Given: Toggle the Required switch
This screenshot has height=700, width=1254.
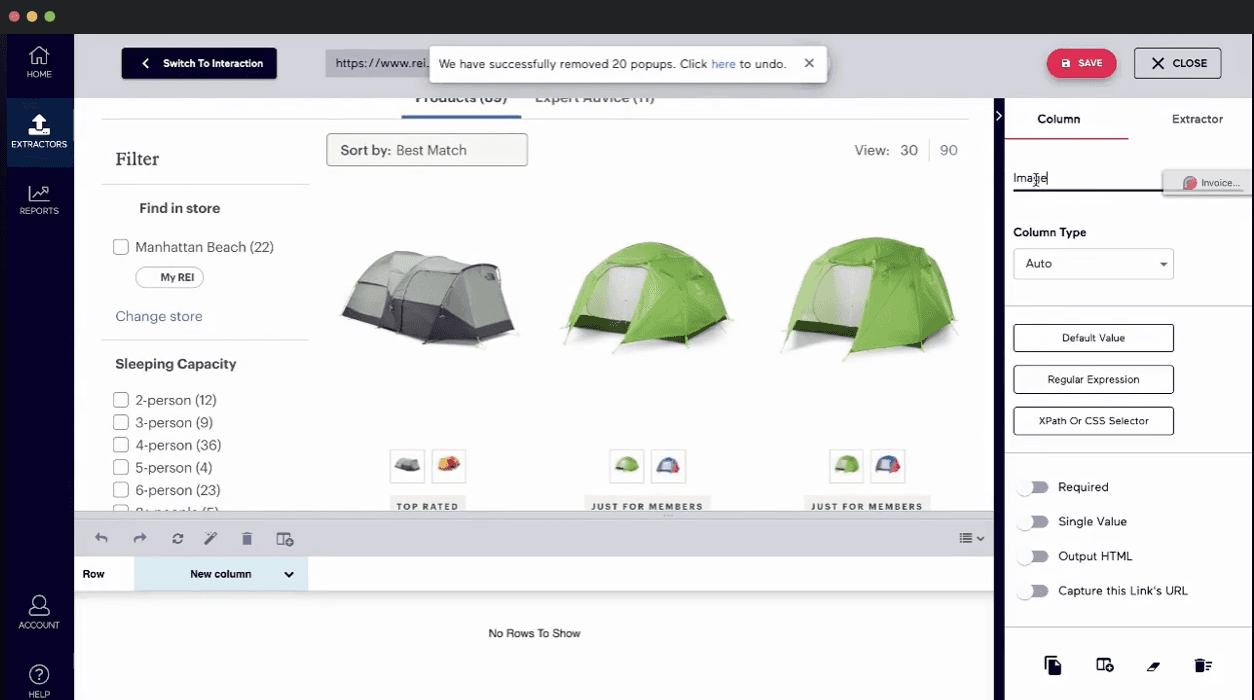Looking at the screenshot, I should (x=1033, y=487).
